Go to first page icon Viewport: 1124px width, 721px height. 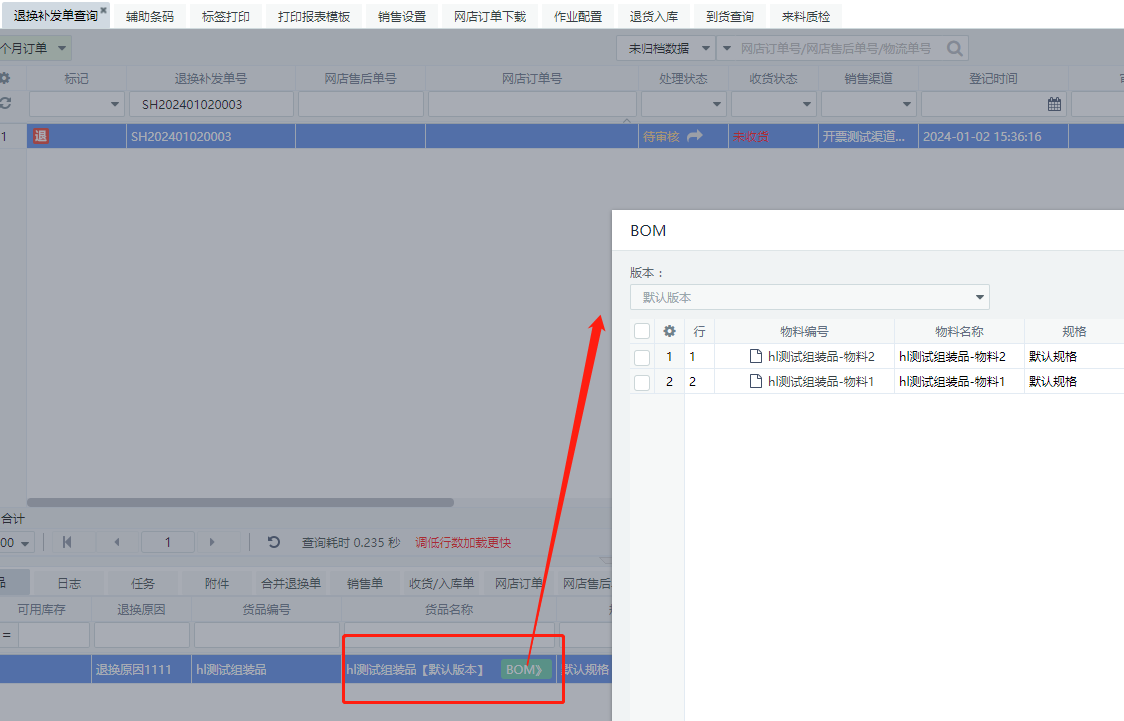point(67,542)
